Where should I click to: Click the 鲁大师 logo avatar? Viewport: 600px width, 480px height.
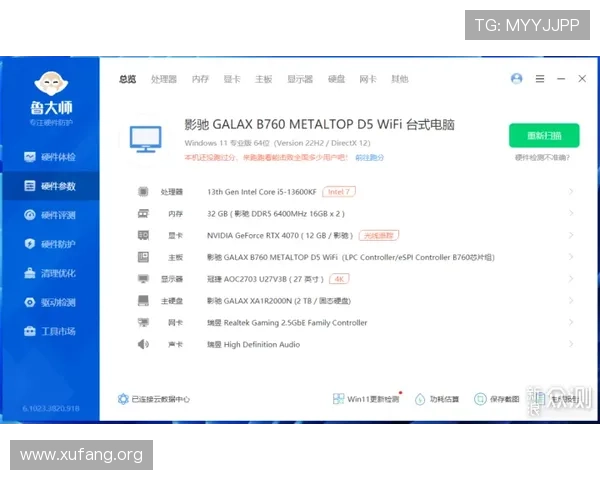[x=51, y=83]
